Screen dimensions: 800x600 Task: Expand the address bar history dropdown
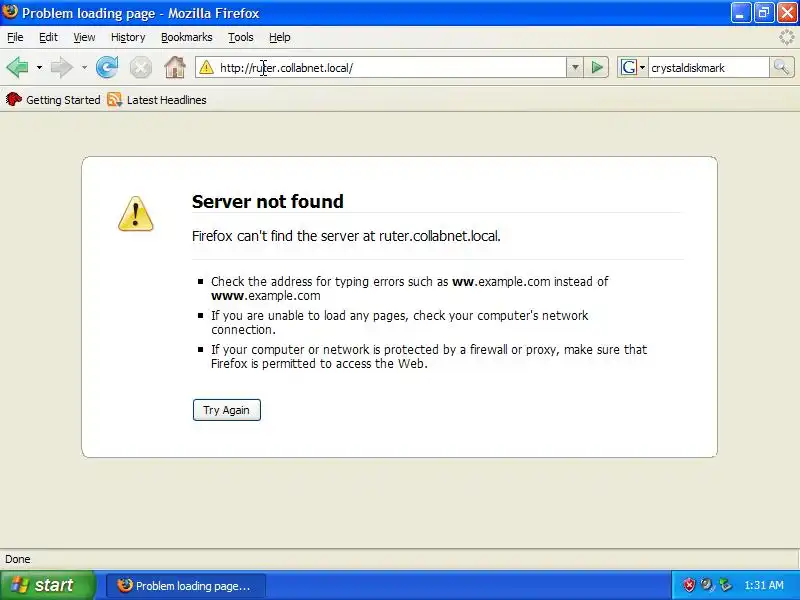click(x=574, y=67)
